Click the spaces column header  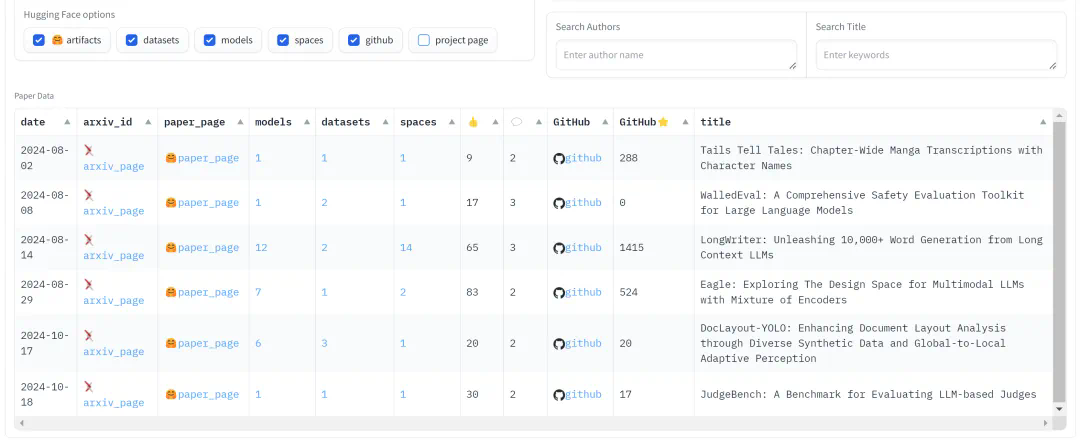pos(418,122)
